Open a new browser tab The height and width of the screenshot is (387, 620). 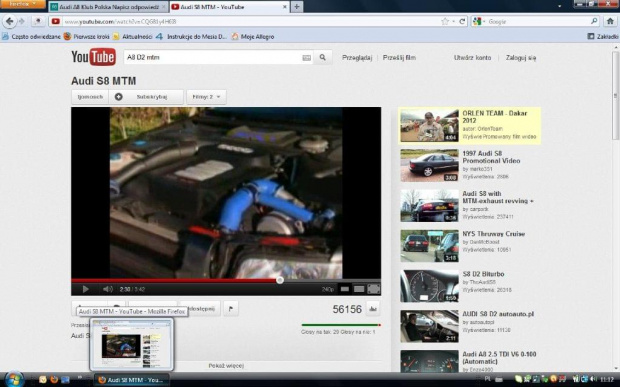[x=297, y=6]
